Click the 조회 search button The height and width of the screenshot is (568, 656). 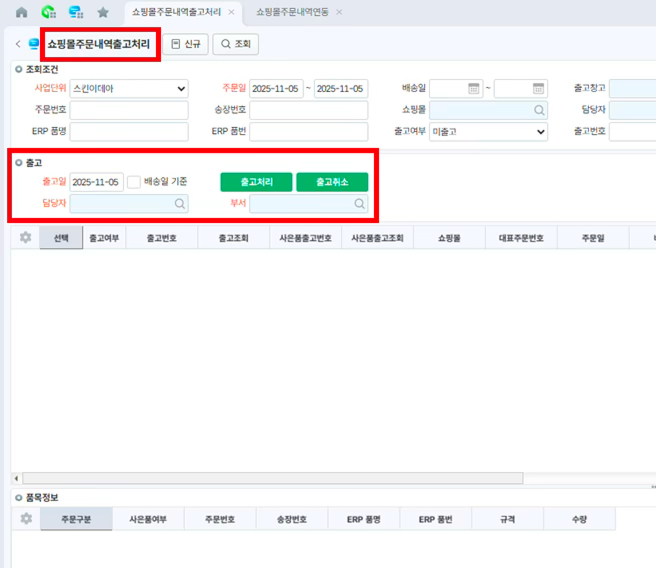(236, 44)
